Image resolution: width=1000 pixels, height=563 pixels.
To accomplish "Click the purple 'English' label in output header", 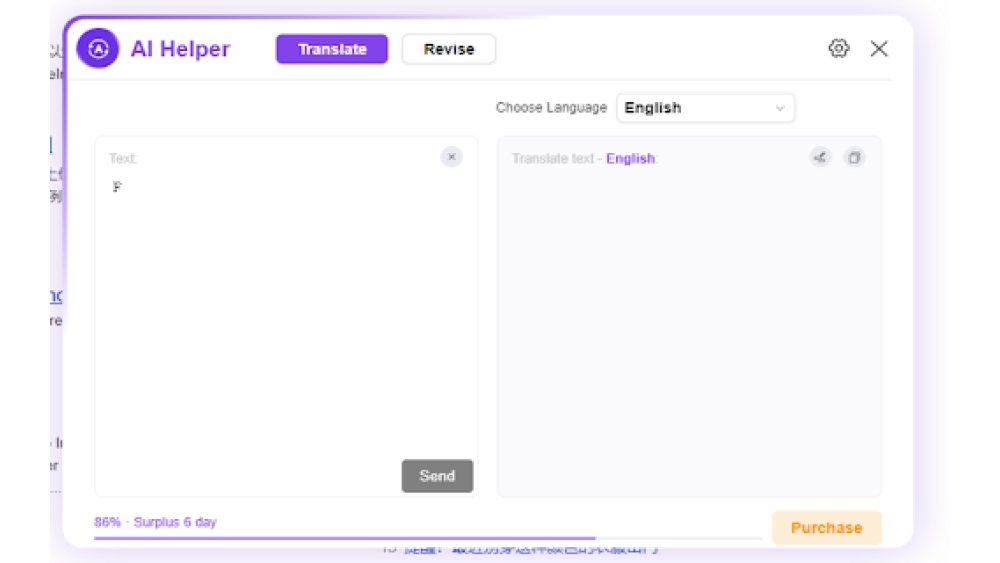I will [630, 158].
